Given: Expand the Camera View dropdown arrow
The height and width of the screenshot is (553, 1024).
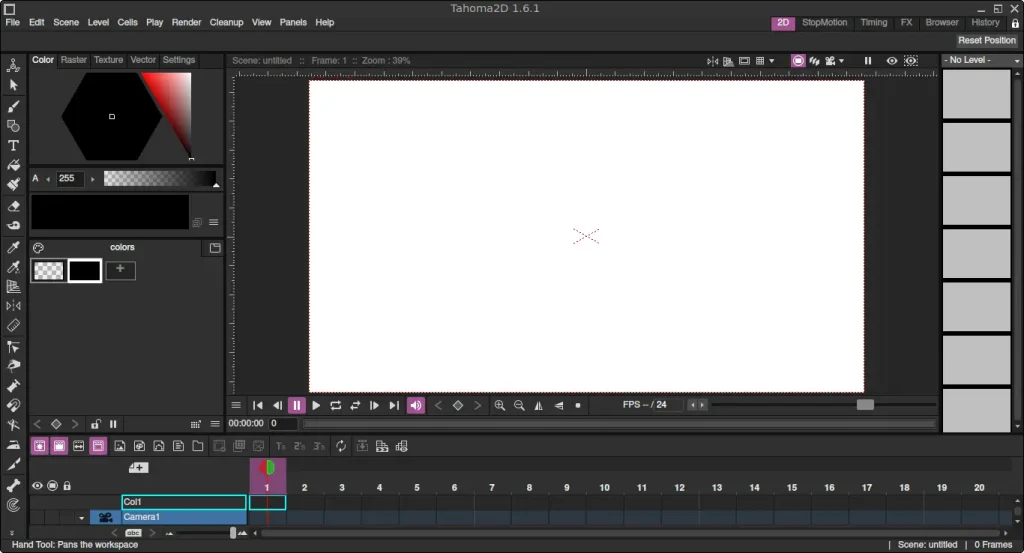Looking at the screenshot, I should 841,61.
